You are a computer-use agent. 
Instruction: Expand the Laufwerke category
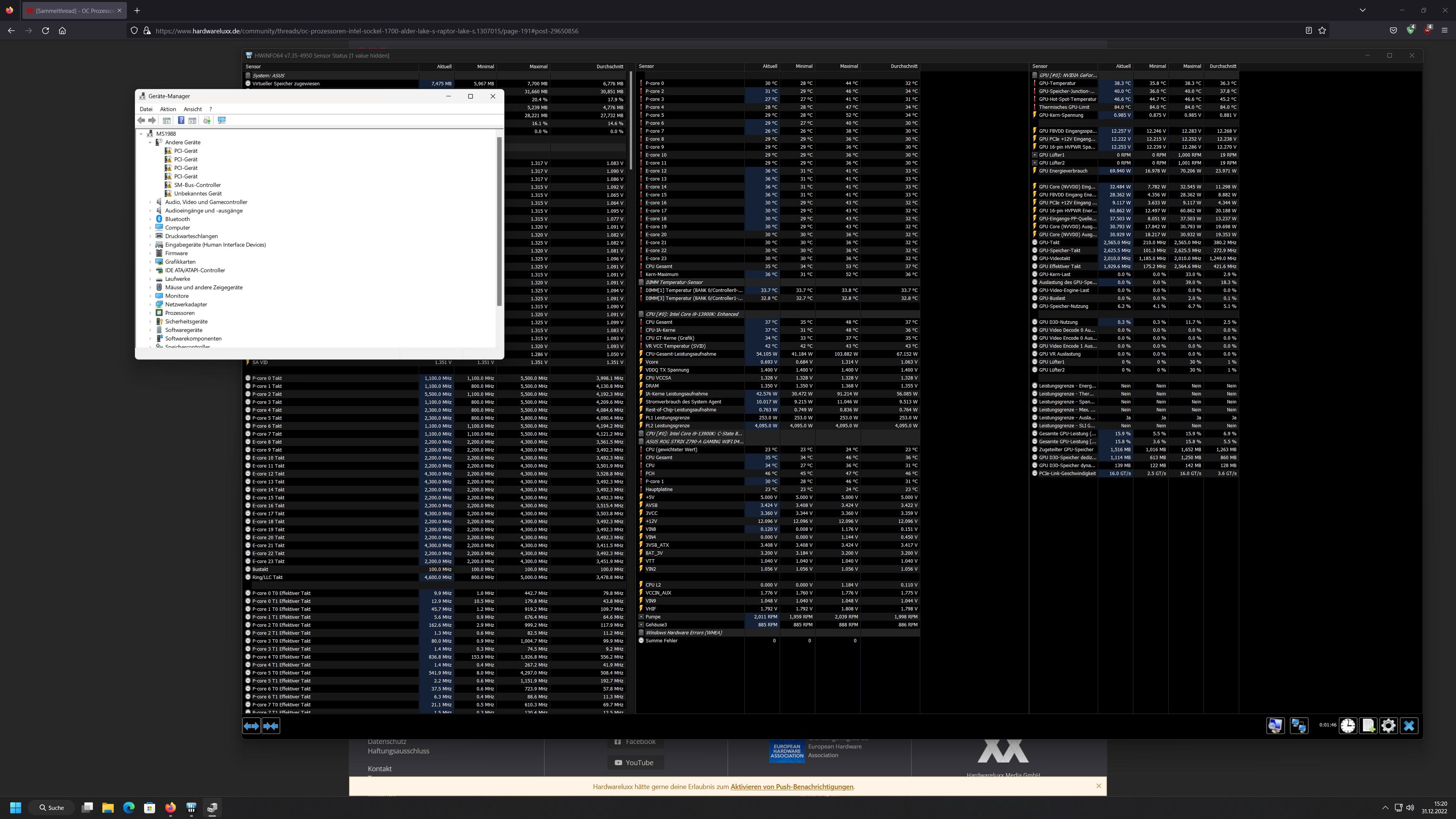click(151, 279)
